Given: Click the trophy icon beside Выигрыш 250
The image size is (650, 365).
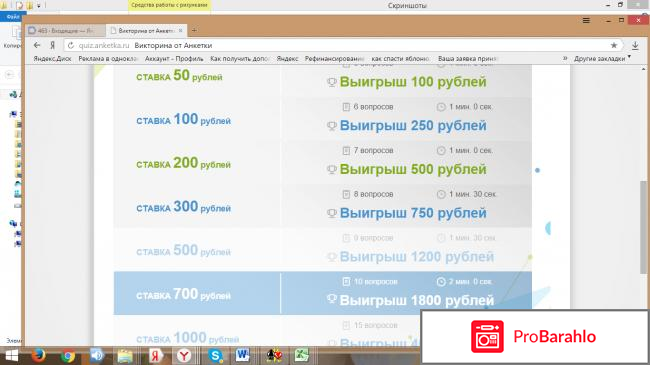Looking at the screenshot, I should click(332, 126).
